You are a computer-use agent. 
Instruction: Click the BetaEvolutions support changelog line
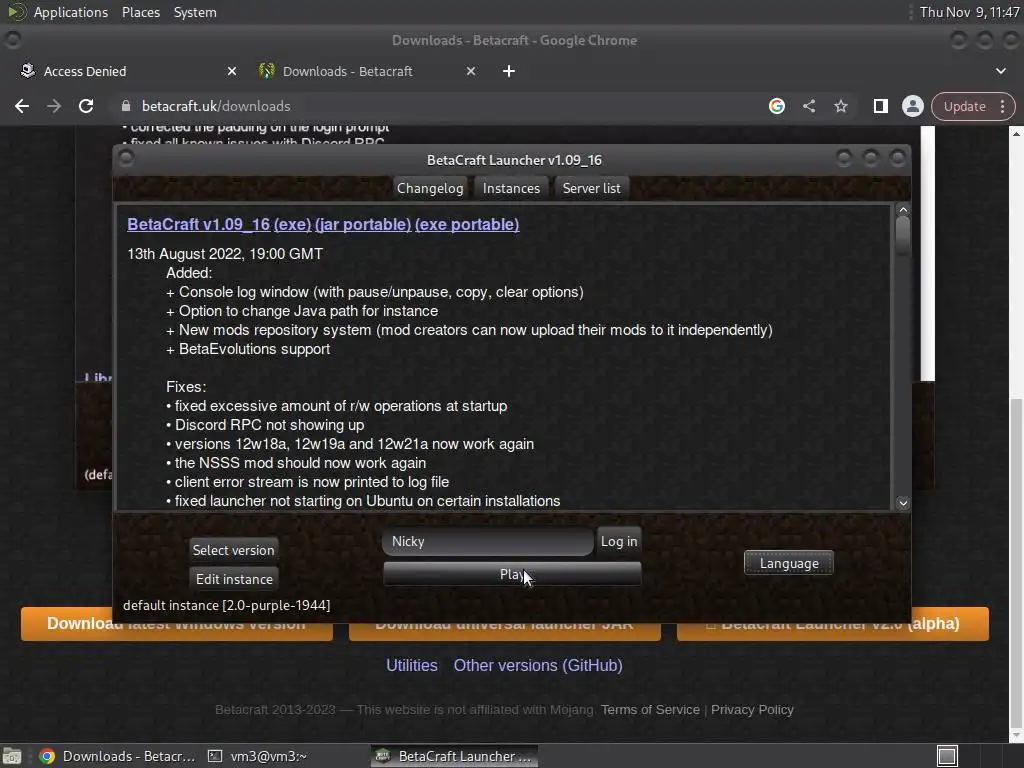248,349
